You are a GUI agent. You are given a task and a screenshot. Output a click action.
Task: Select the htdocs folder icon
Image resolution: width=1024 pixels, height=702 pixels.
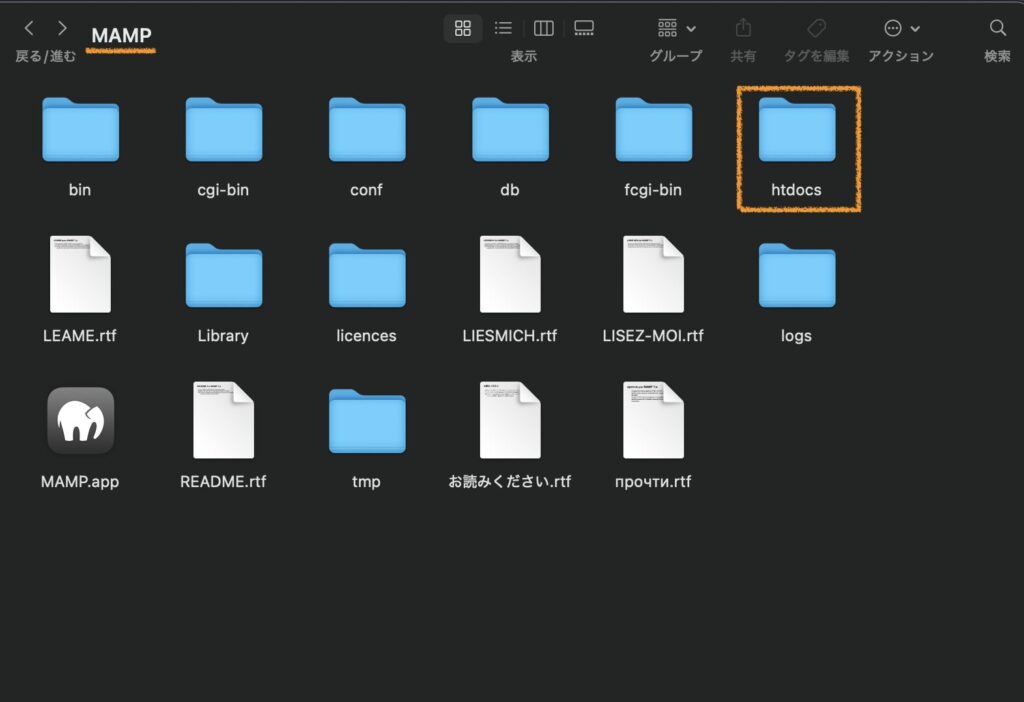797,129
